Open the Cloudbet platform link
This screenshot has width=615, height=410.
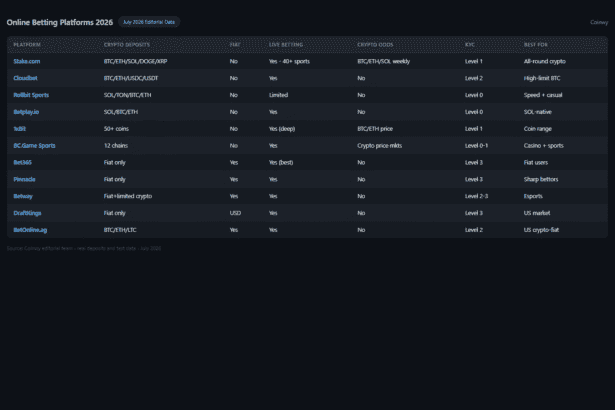[x=25, y=78]
